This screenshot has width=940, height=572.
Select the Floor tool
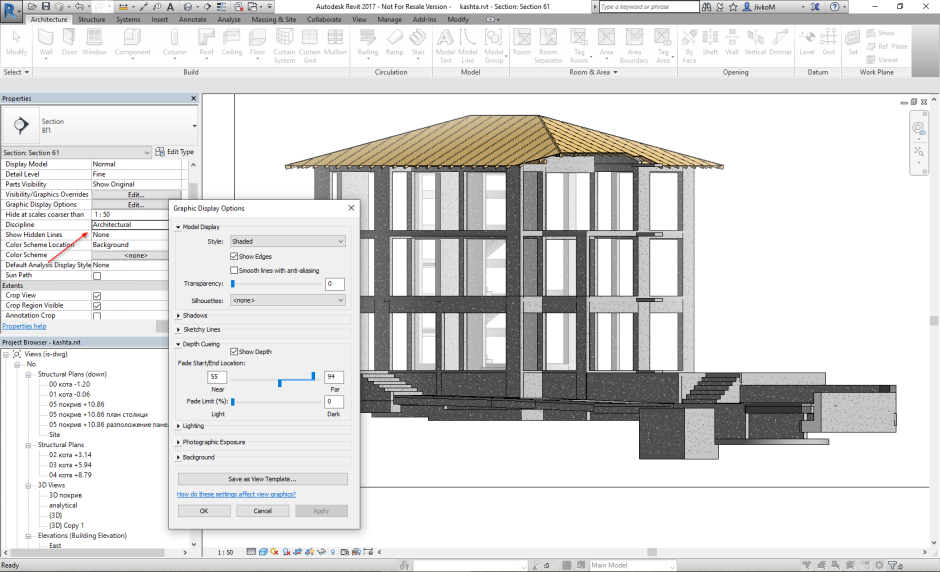257,42
